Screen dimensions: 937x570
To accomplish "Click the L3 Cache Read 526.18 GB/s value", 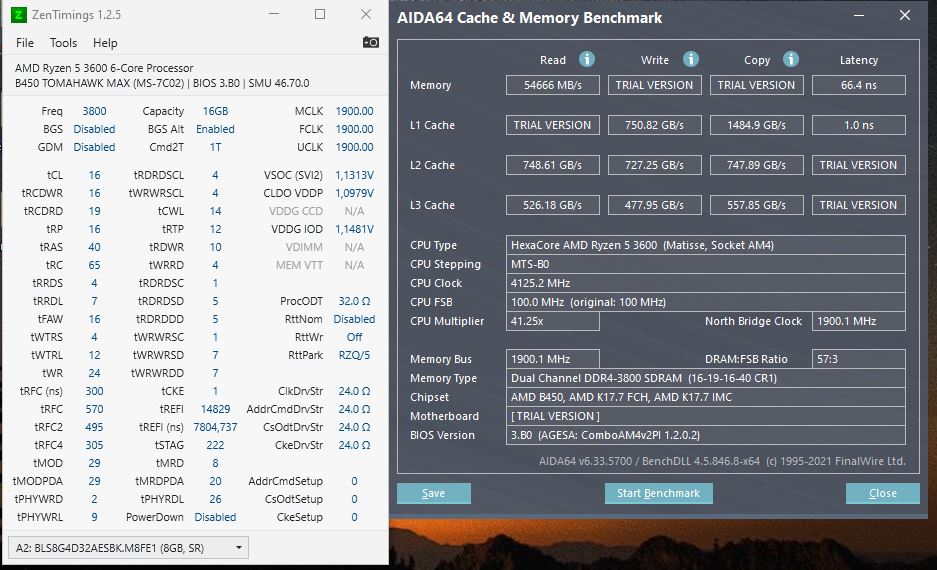I will pos(553,206).
